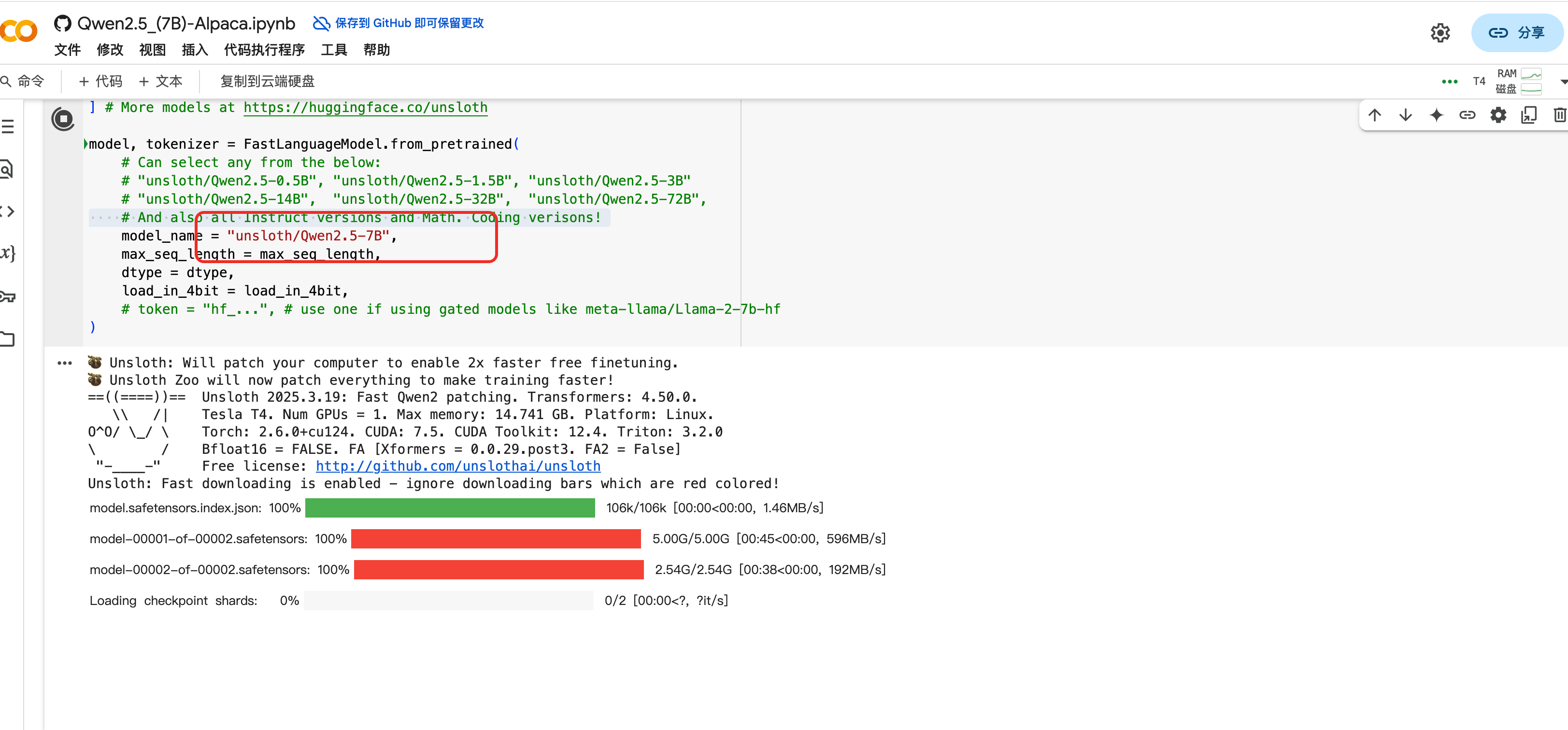Open cell settings gear icon

tap(1498, 115)
